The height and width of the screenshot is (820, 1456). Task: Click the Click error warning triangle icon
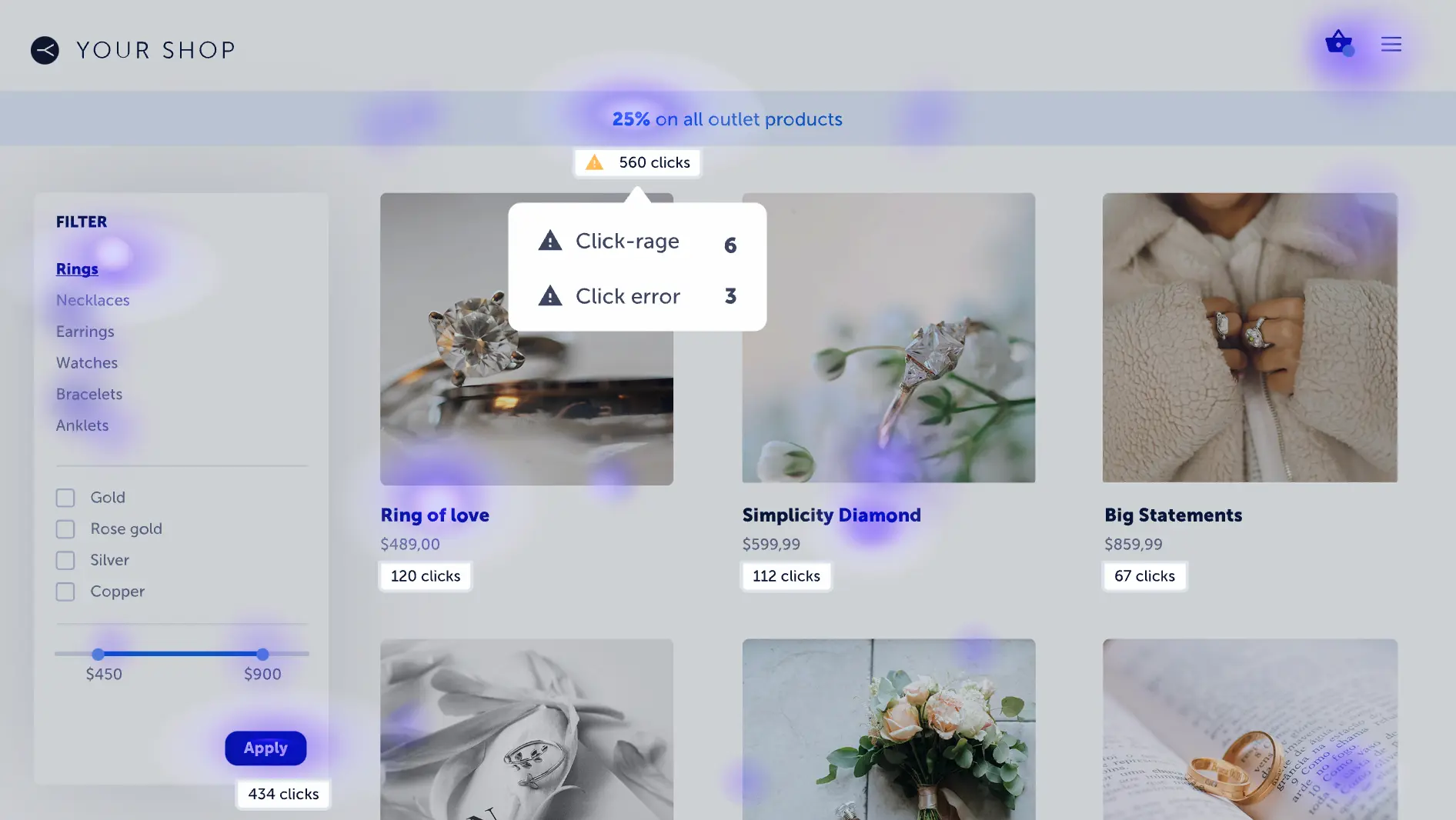pyautogui.click(x=549, y=295)
